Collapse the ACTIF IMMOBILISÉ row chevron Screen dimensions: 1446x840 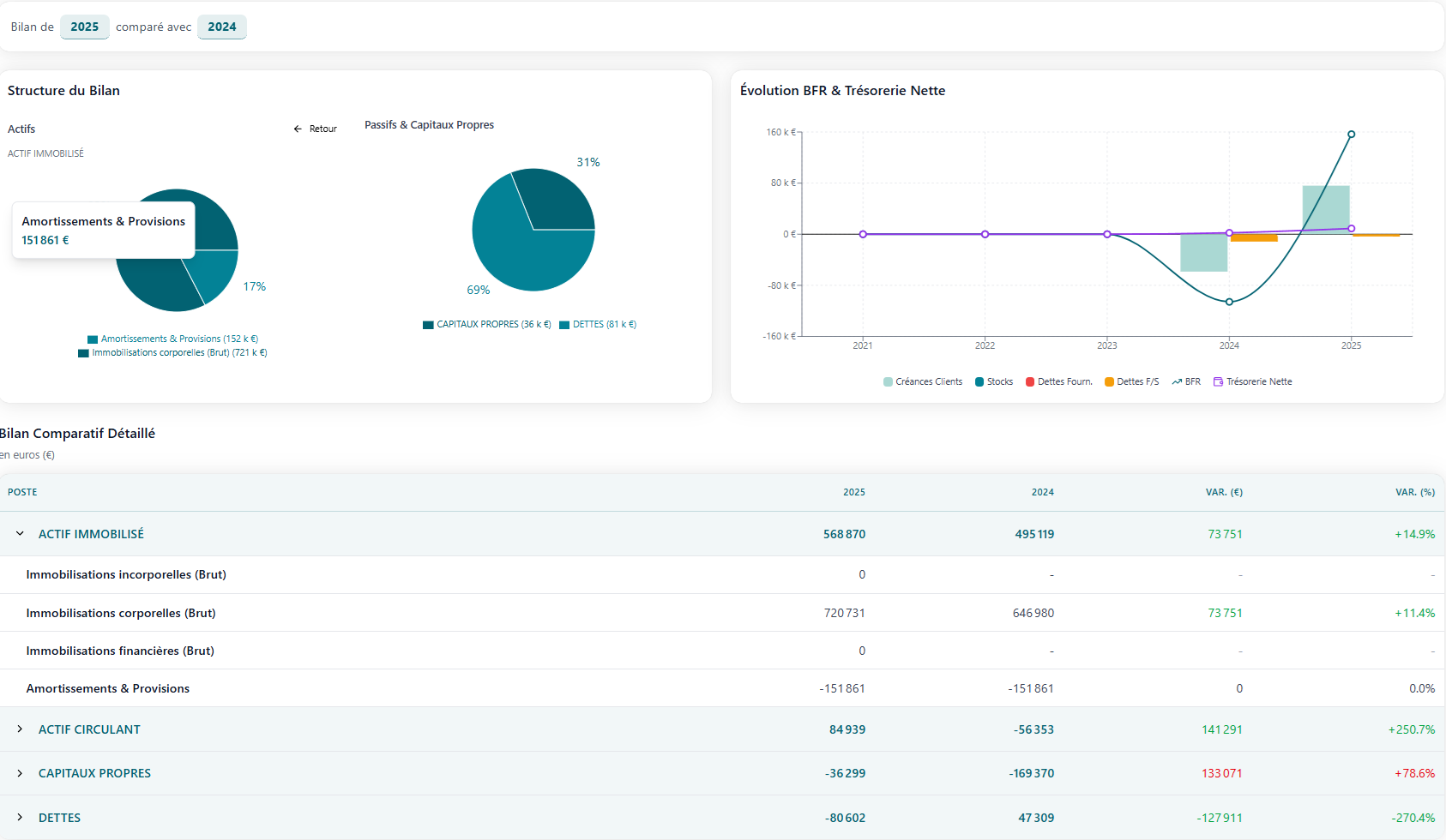pyautogui.click(x=20, y=534)
